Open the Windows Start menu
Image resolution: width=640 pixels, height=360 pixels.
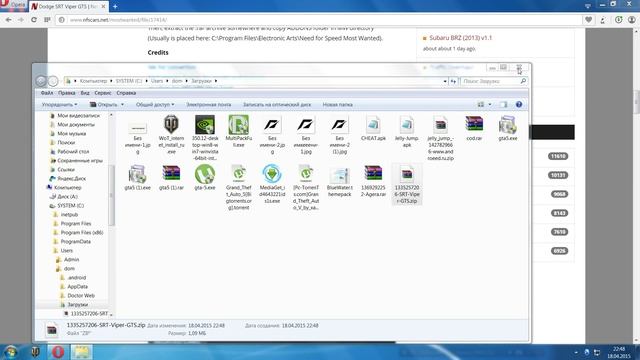[x=11, y=351]
